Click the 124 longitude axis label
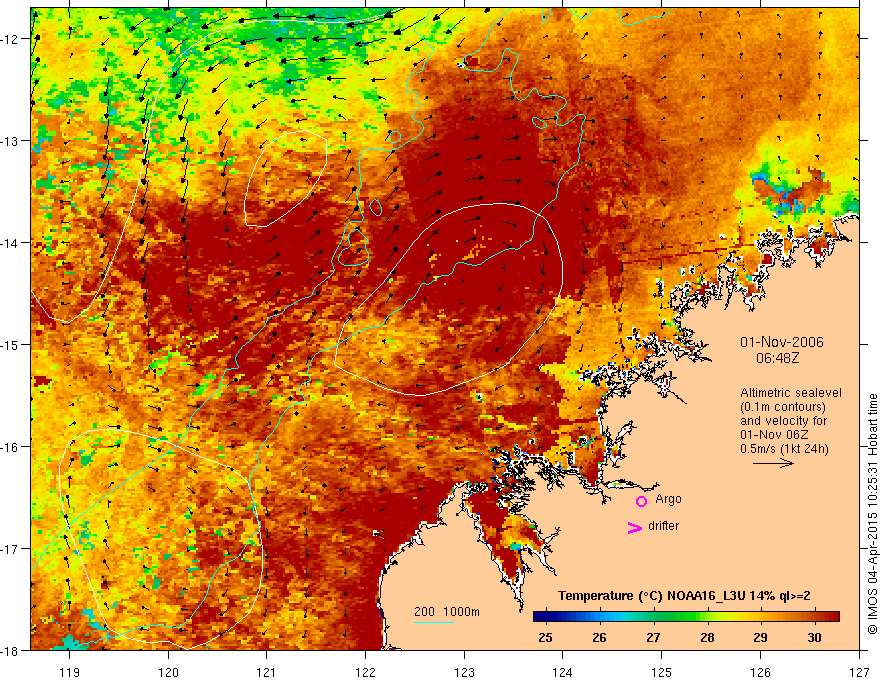This screenshot has height=680, width=880. tap(563, 672)
